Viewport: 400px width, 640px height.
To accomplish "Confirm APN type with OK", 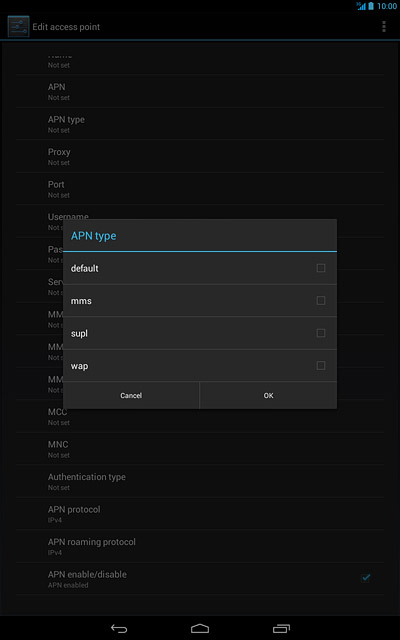I will pos(268,396).
